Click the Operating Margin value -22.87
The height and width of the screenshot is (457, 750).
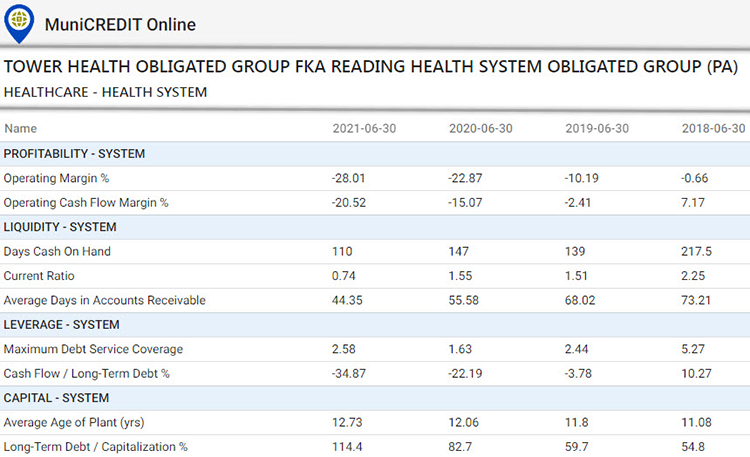pos(465,178)
